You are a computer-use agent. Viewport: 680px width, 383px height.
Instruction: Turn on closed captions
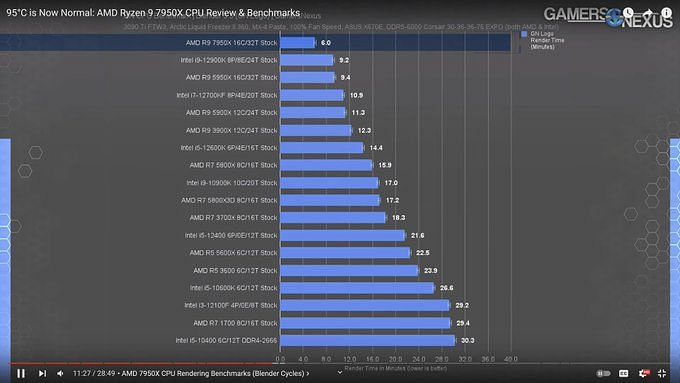[x=623, y=373]
